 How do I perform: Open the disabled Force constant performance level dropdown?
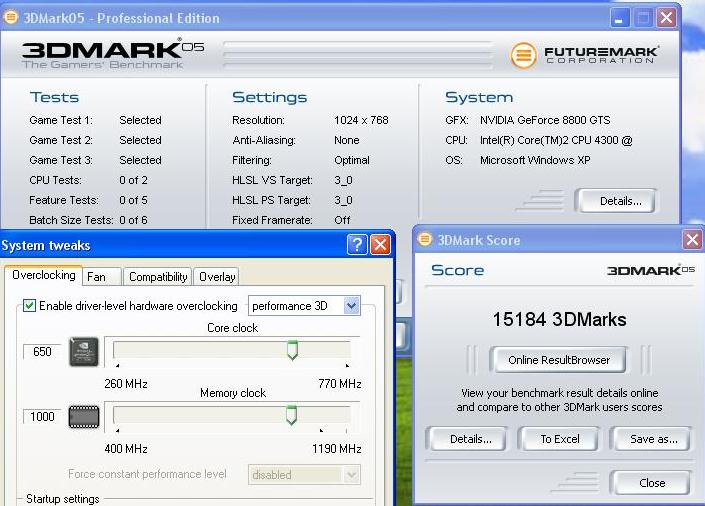point(304,475)
